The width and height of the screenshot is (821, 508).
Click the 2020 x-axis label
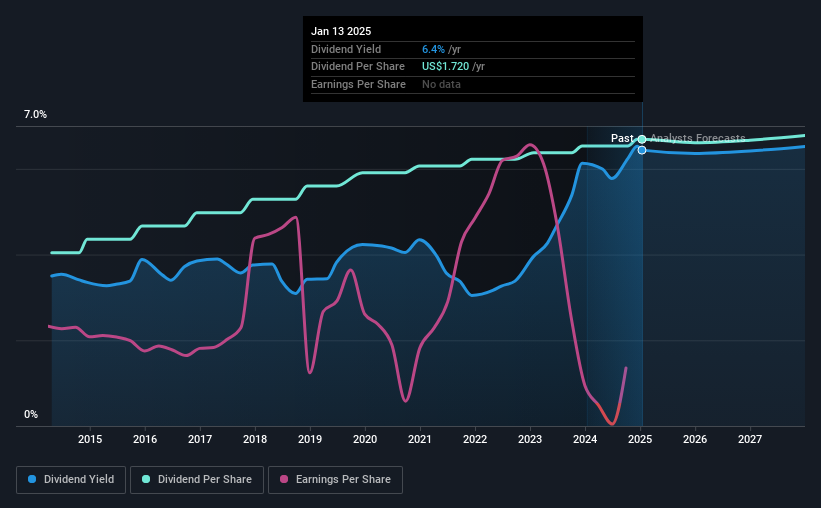tap(365, 439)
